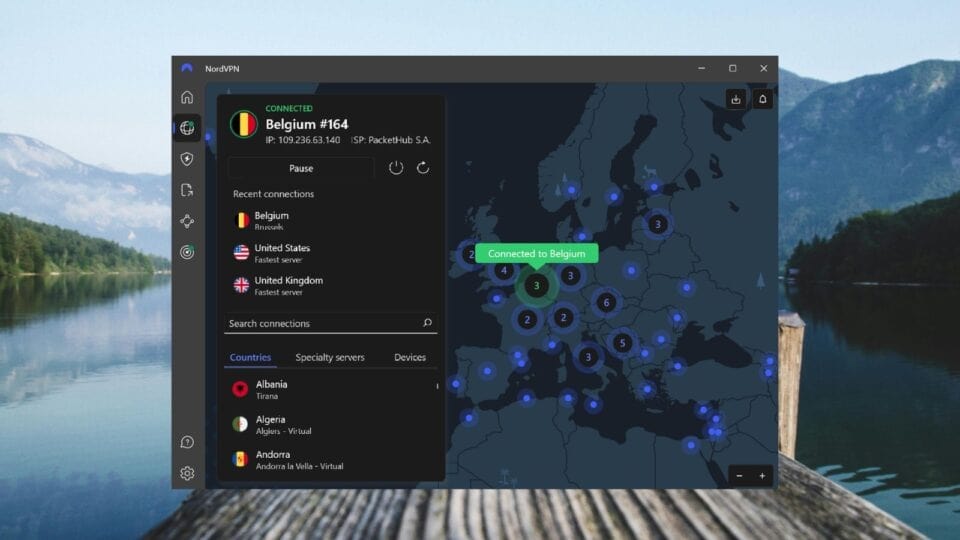Open the notifications bell icon
Image resolution: width=960 pixels, height=540 pixels.
[x=762, y=99]
